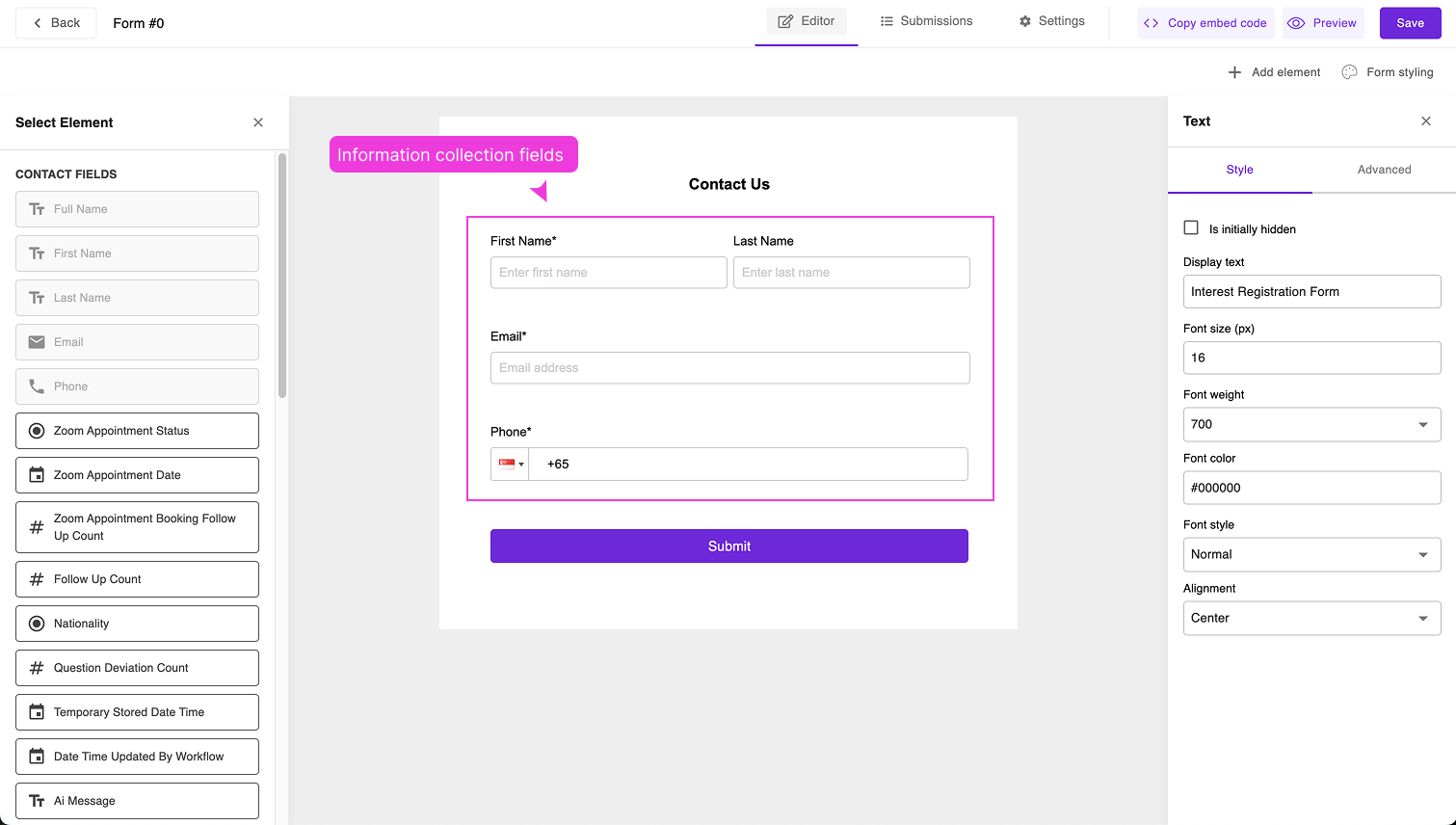Click the Back button
The height and width of the screenshot is (825, 1456).
[55, 22]
